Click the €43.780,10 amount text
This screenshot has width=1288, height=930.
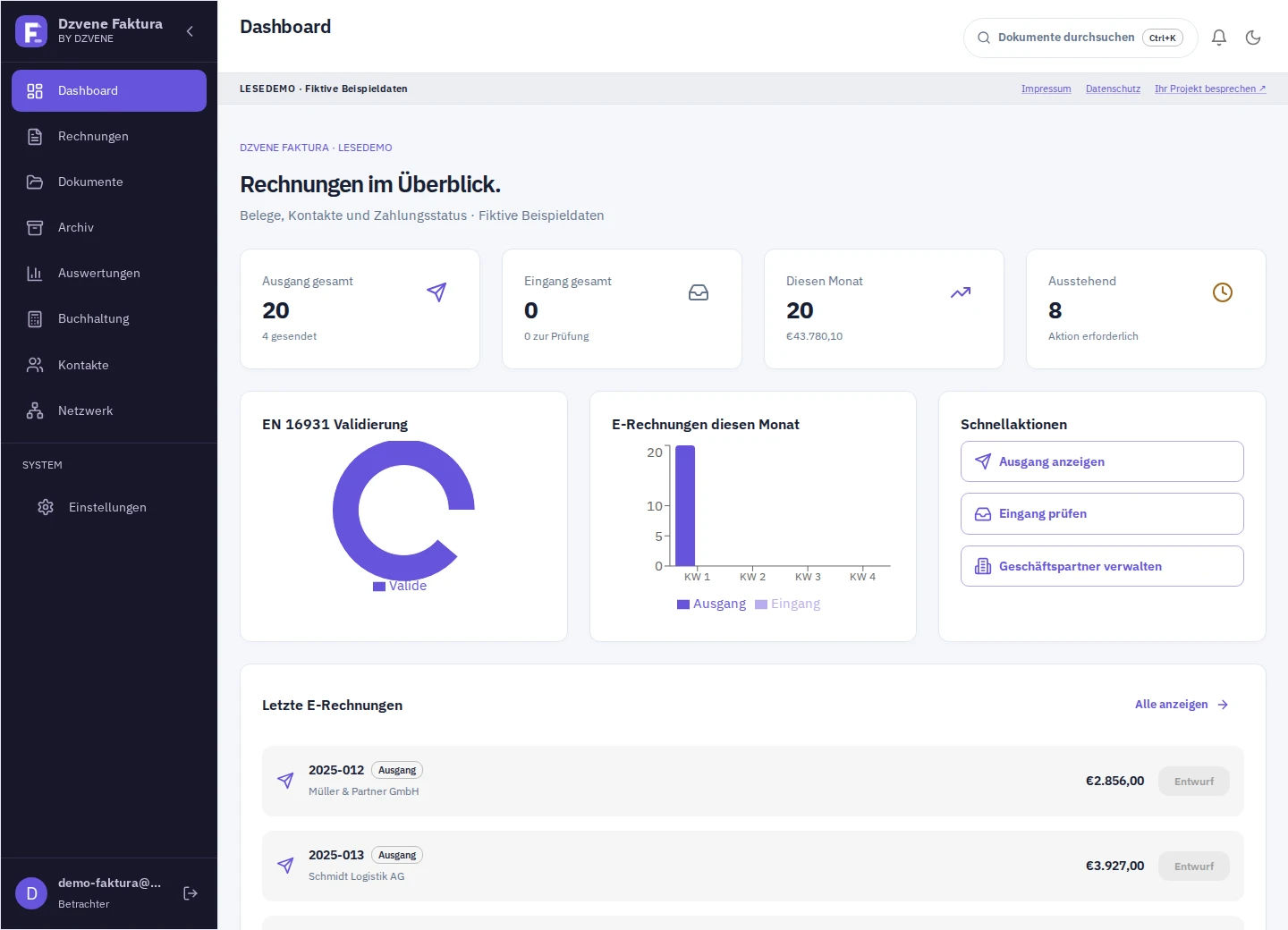814,336
